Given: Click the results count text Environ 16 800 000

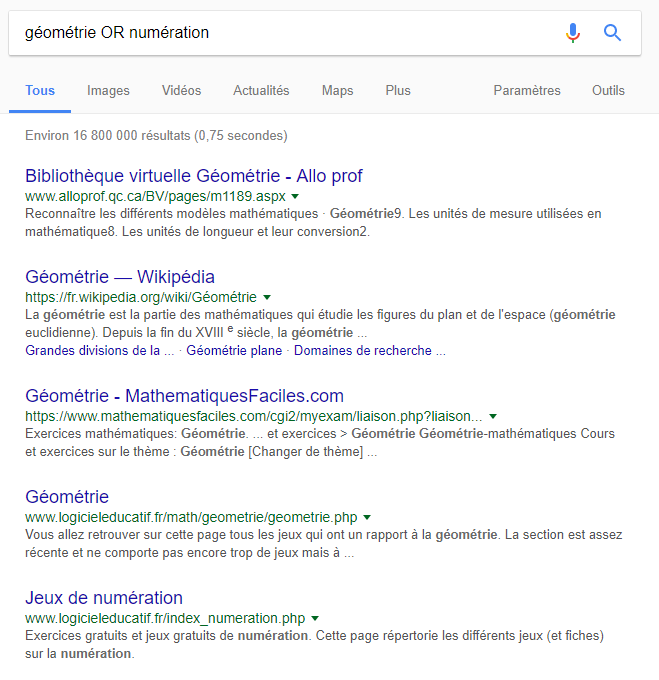Looking at the screenshot, I should (156, 135).
